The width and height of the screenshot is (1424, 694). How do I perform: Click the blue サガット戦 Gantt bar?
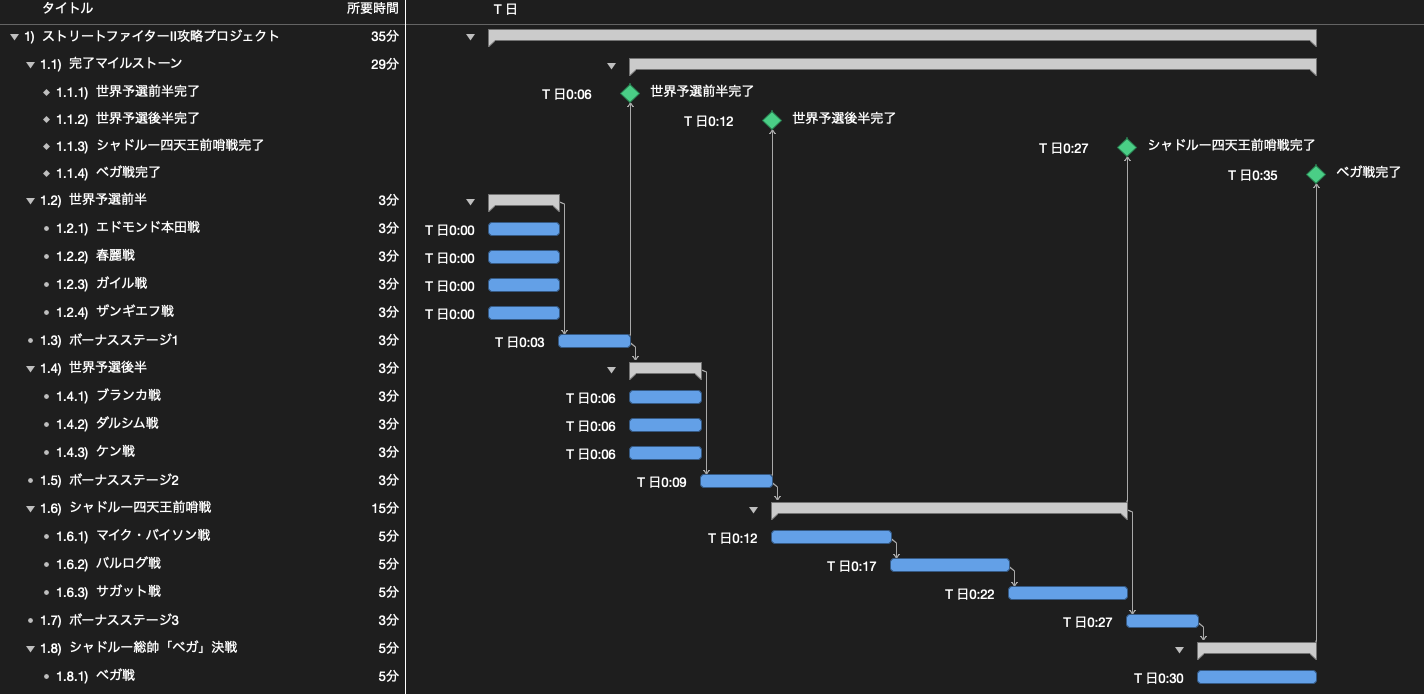point(1068,593)
